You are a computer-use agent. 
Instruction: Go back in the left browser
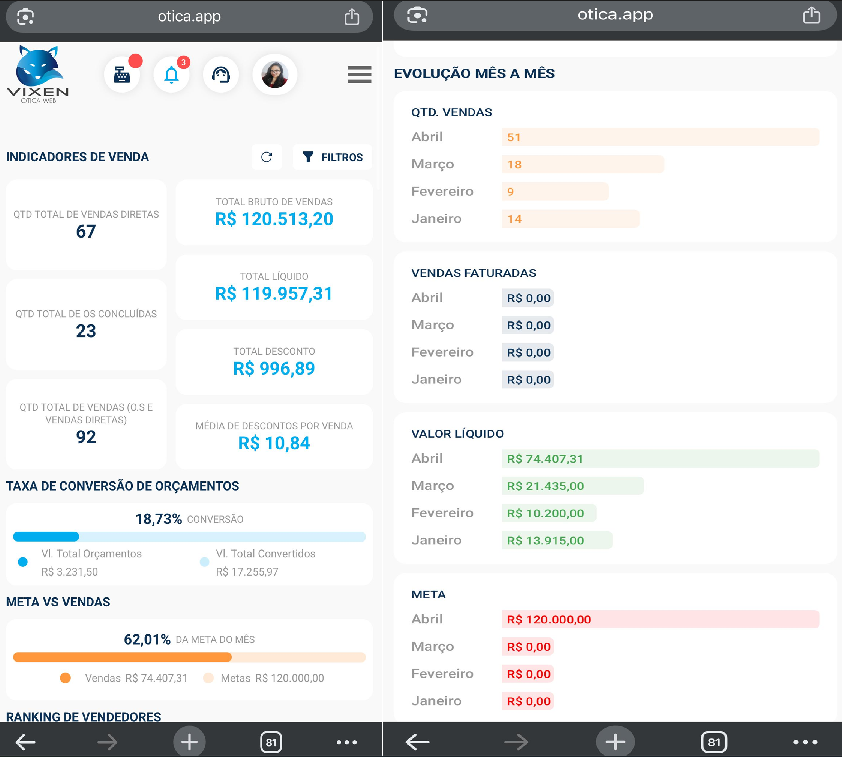26,742
